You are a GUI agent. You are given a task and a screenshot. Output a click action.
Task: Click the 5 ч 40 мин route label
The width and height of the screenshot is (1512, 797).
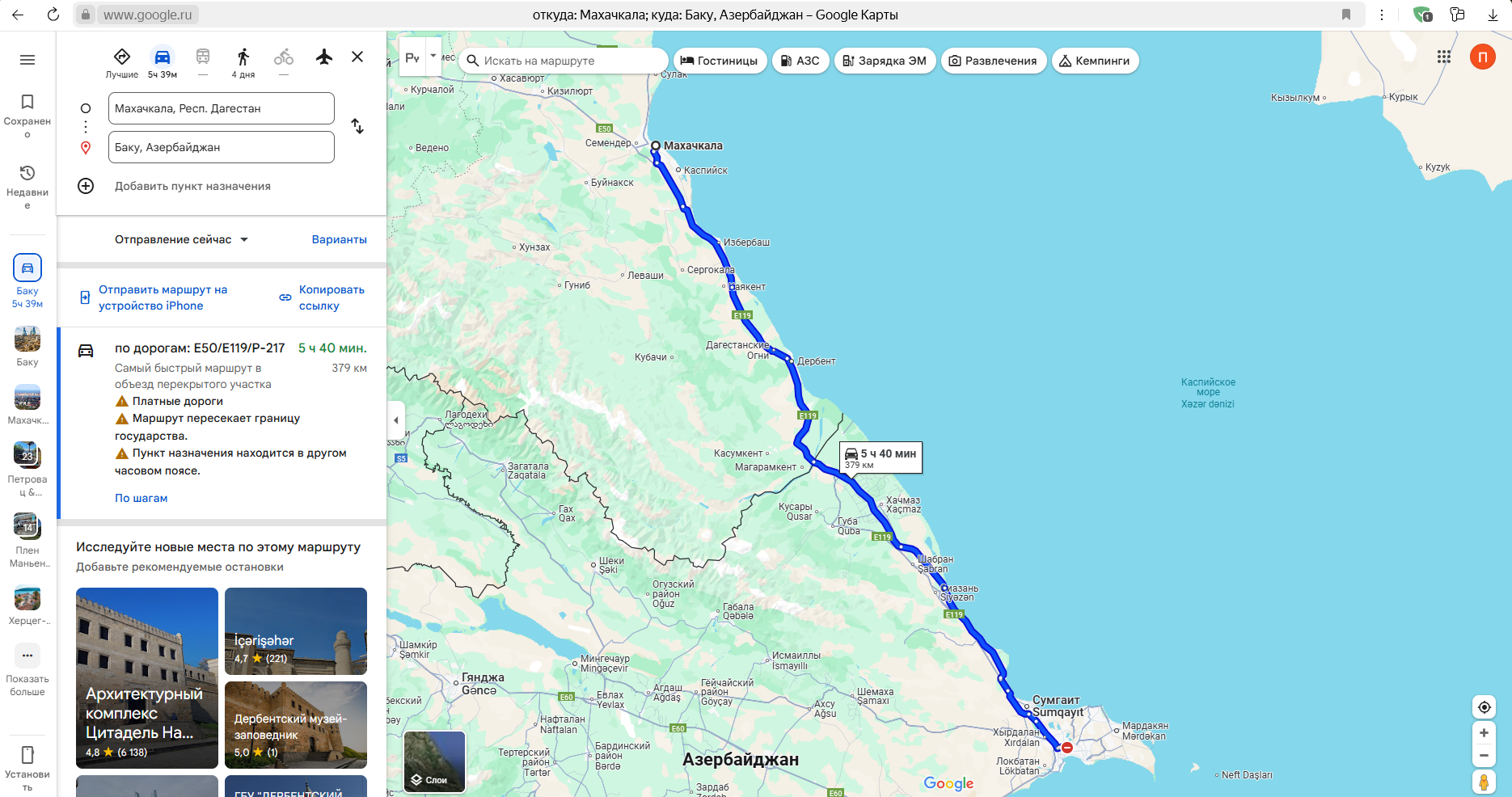click(x=881, y=458)
